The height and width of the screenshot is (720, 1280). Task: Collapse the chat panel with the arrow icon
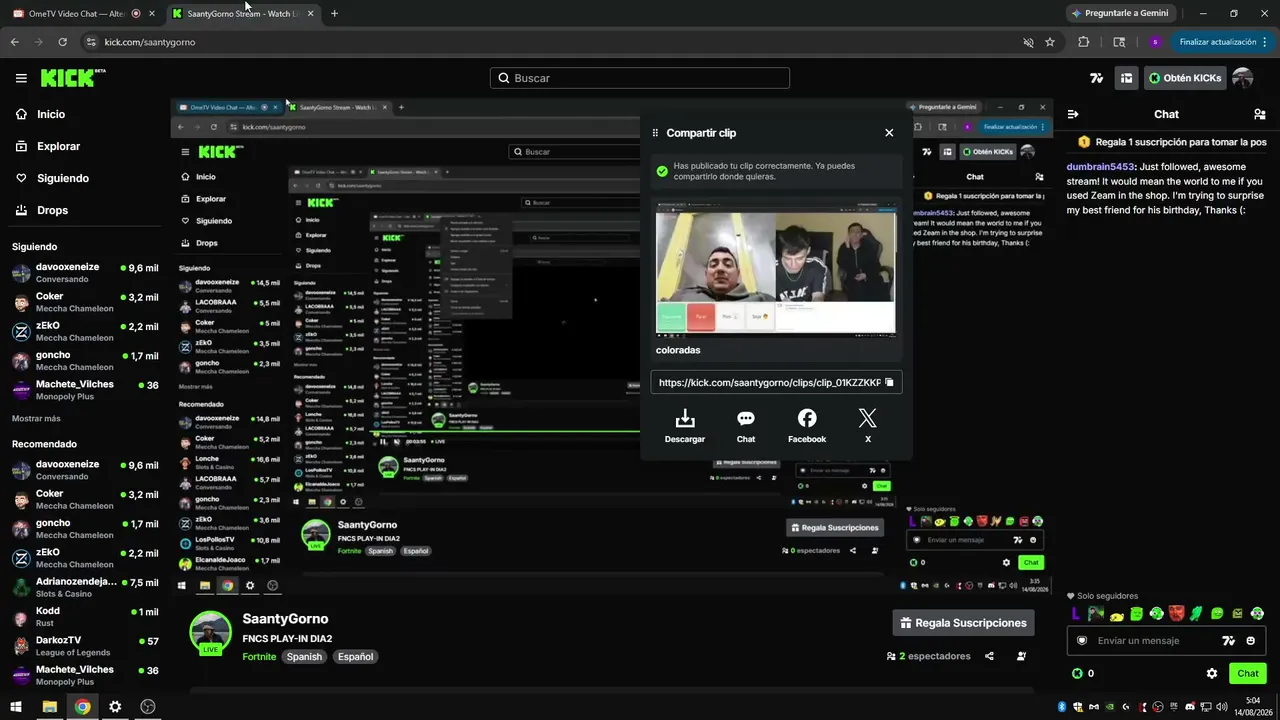[x=1073, y=114]
